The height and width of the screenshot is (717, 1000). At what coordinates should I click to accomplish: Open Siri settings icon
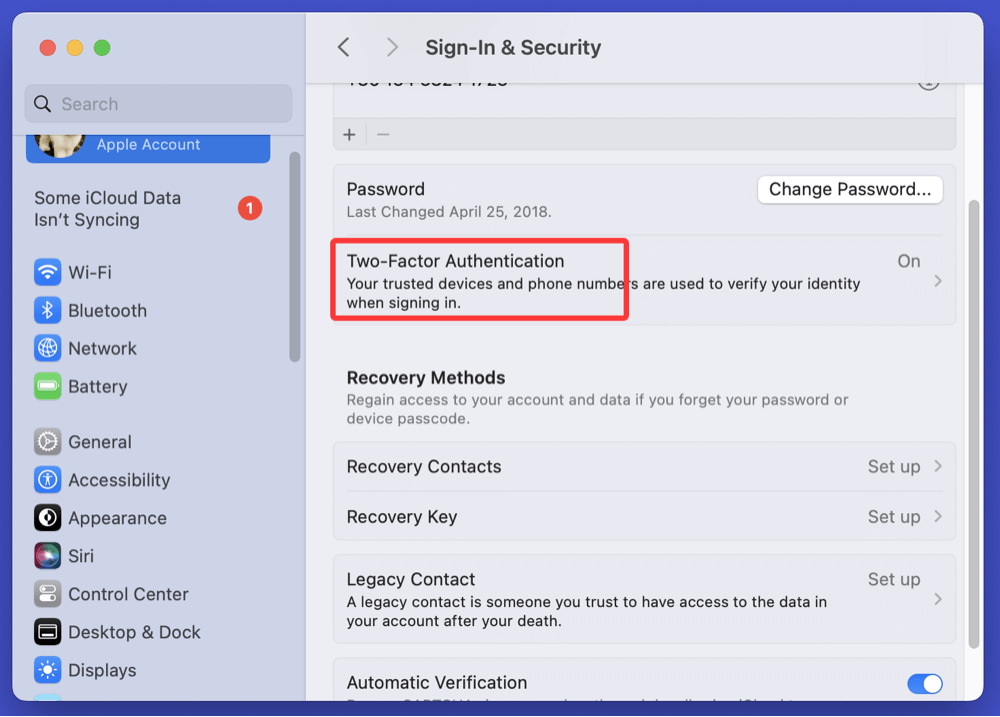click(47, 556)
